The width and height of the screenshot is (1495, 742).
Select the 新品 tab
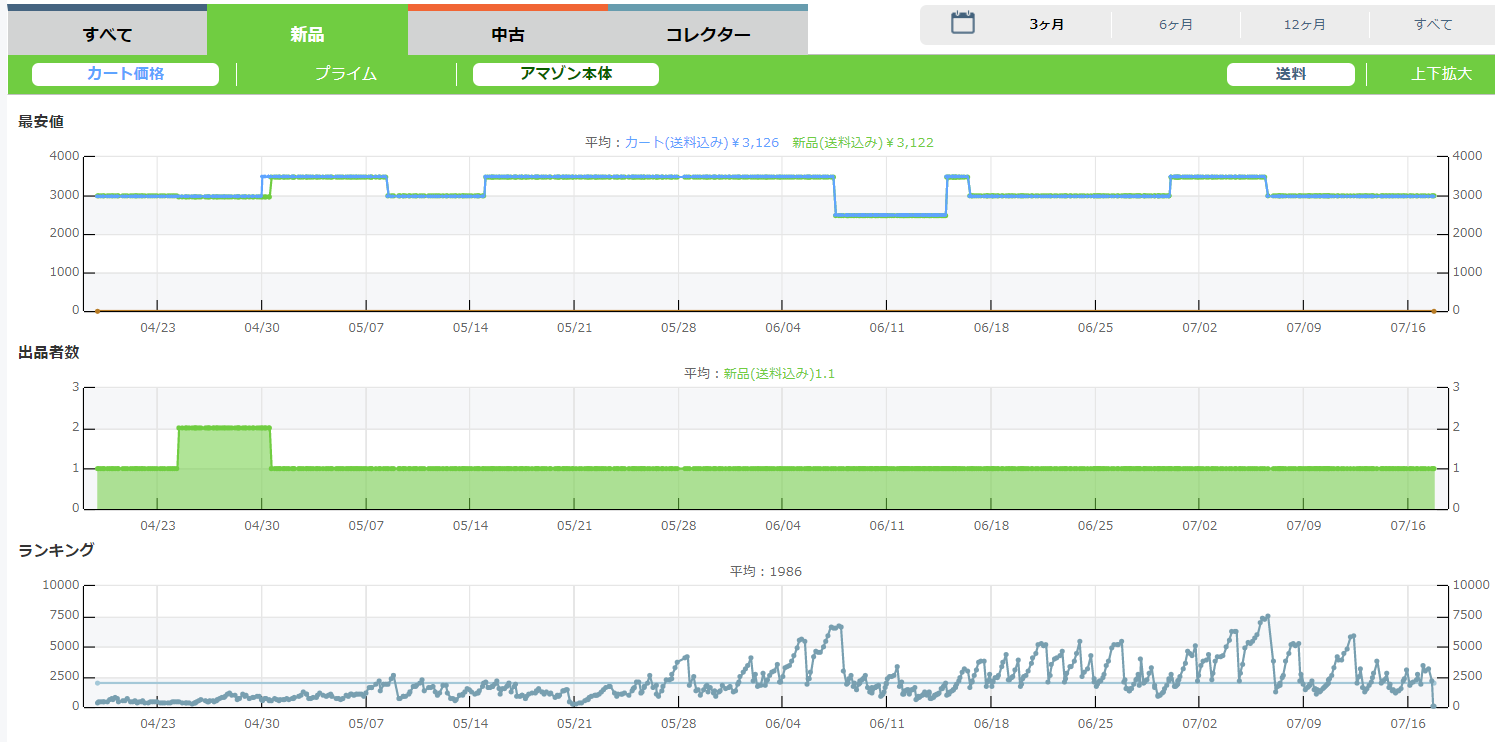307,34
